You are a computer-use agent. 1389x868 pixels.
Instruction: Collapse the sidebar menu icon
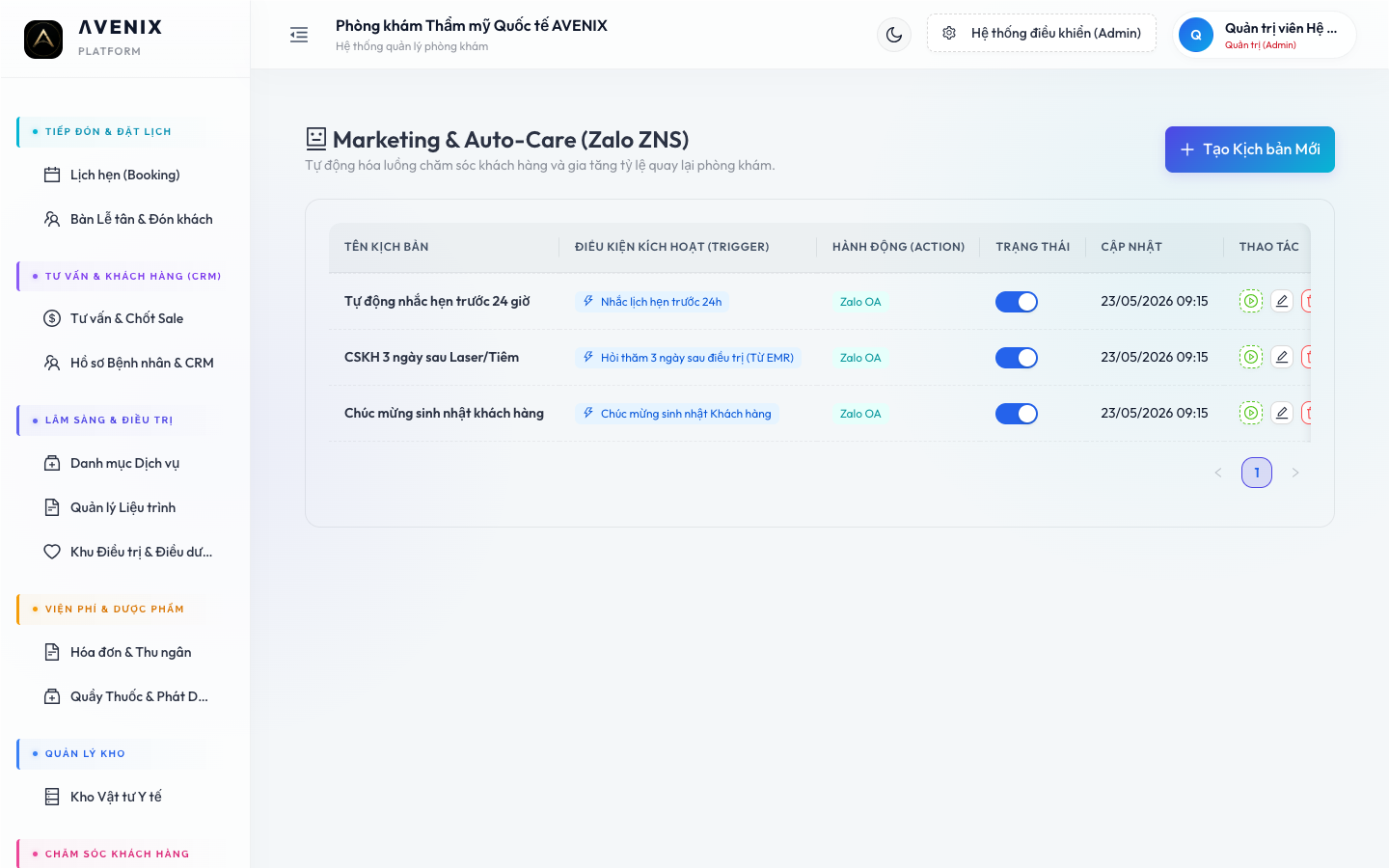point(299,35)
